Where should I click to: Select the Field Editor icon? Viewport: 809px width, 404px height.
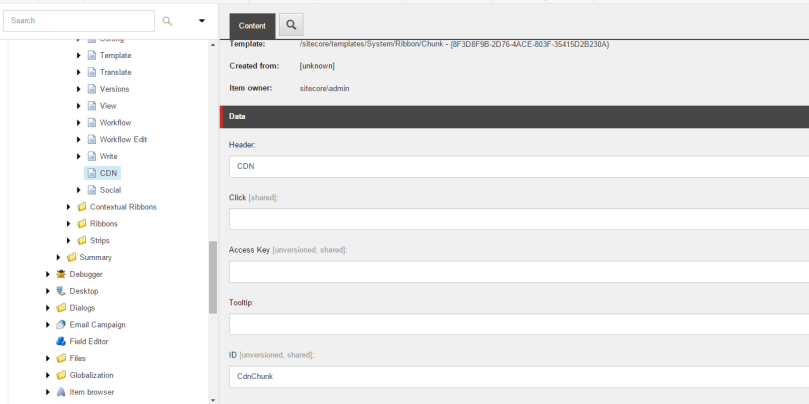click(x=61, y=341)
